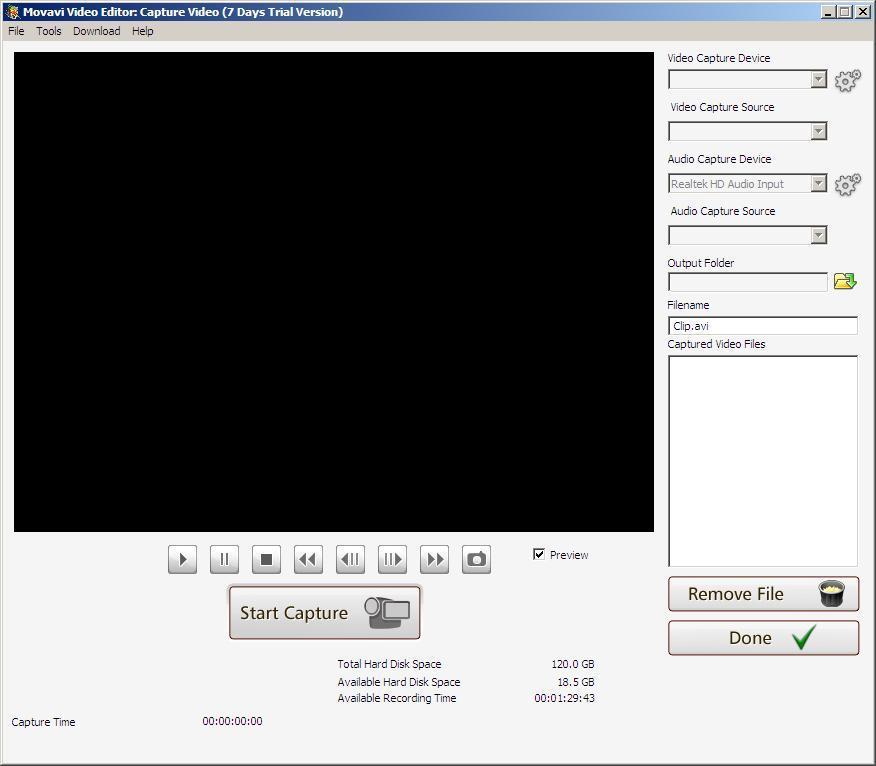Click the Filename field showing Clip.avi
This screenshot has width=876, height=766.
click(x=762, y=325)
